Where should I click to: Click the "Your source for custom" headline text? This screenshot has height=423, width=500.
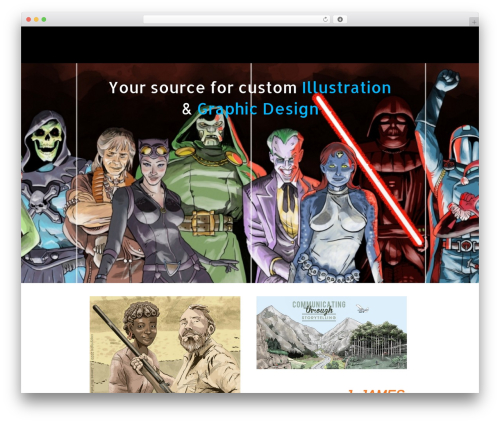(x=203, y=88)
